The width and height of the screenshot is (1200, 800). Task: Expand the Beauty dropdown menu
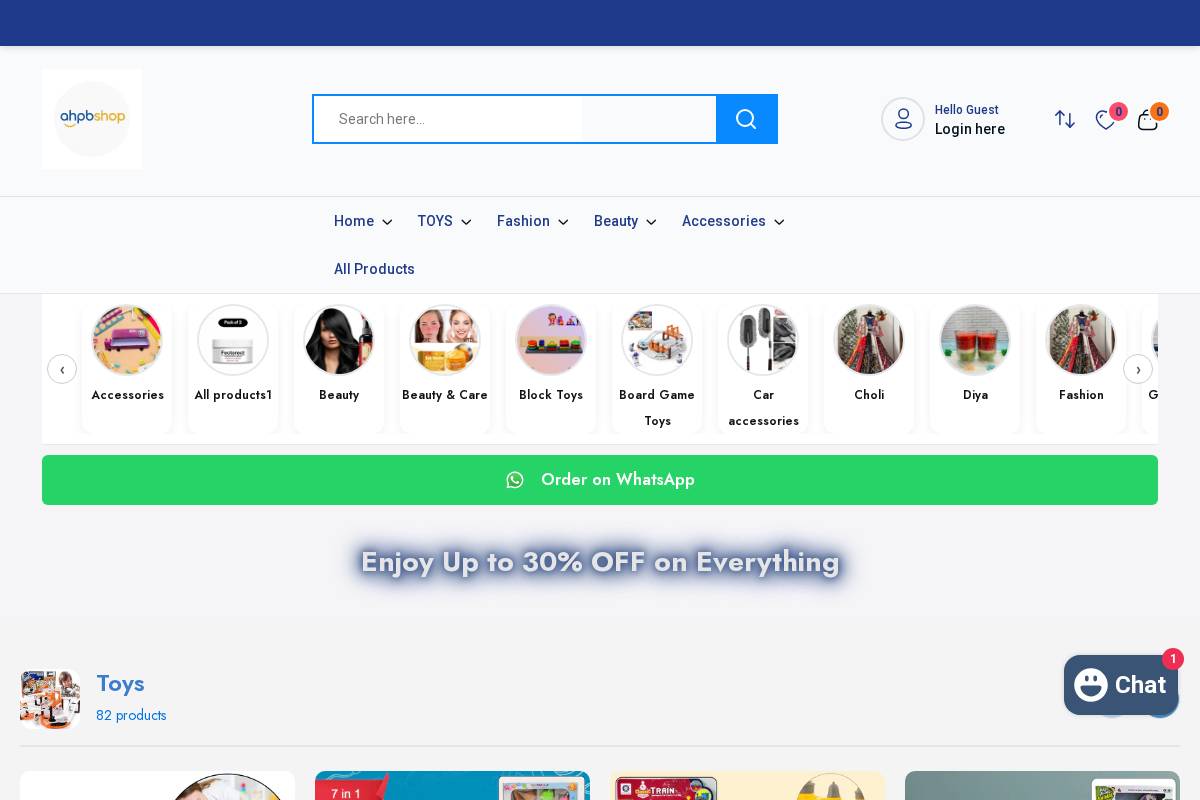point(625,221)
